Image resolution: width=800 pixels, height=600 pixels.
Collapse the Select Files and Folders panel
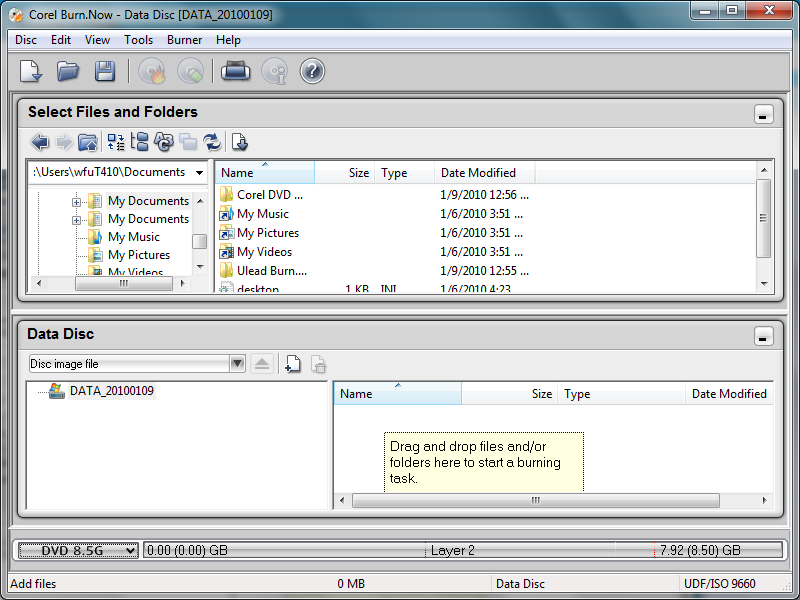point(763,114)
